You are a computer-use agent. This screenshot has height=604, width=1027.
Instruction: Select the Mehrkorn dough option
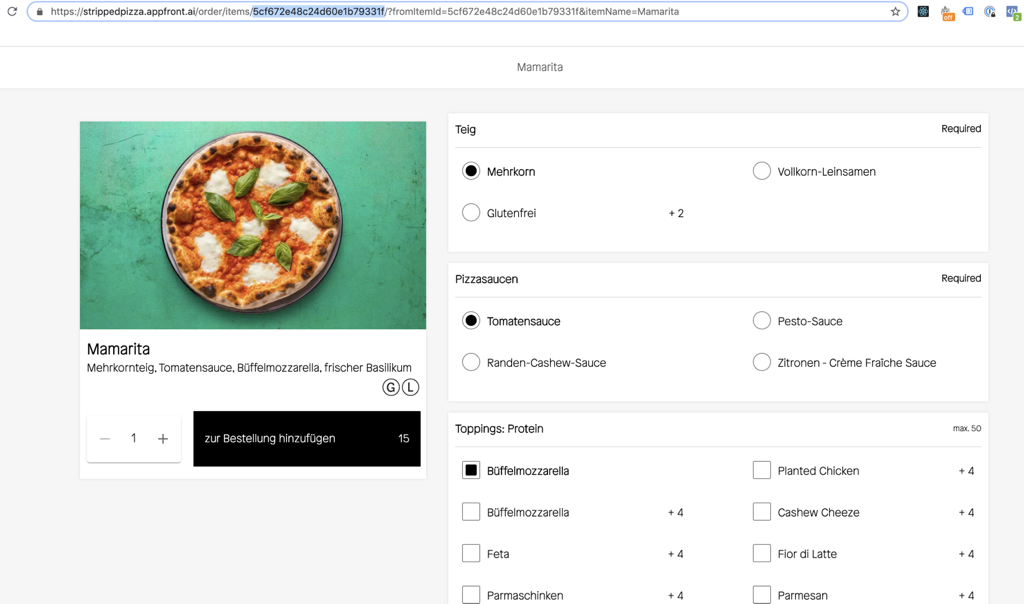coord(471,172)
